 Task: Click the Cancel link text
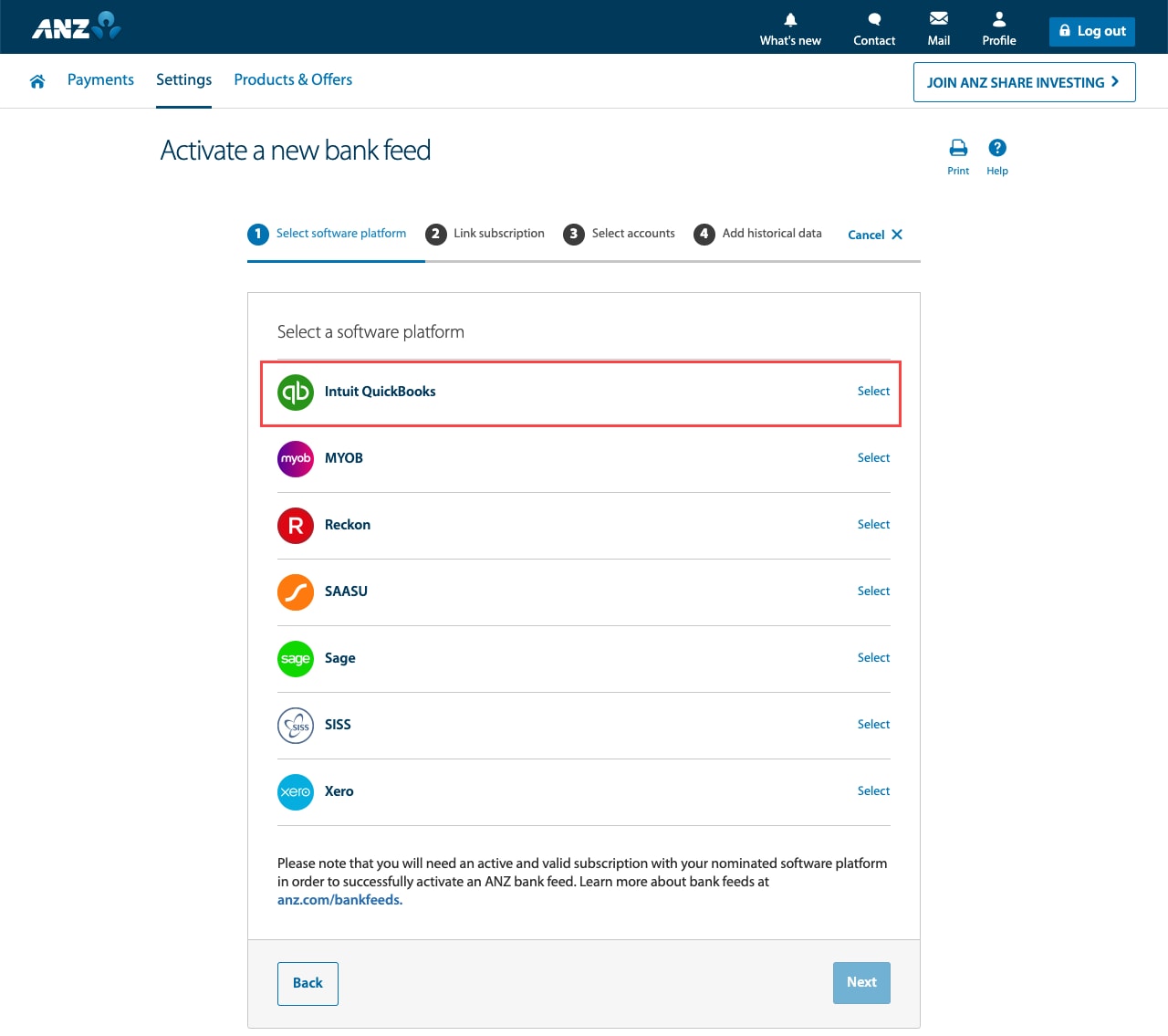pyautogui.click(x=866, y=235)
